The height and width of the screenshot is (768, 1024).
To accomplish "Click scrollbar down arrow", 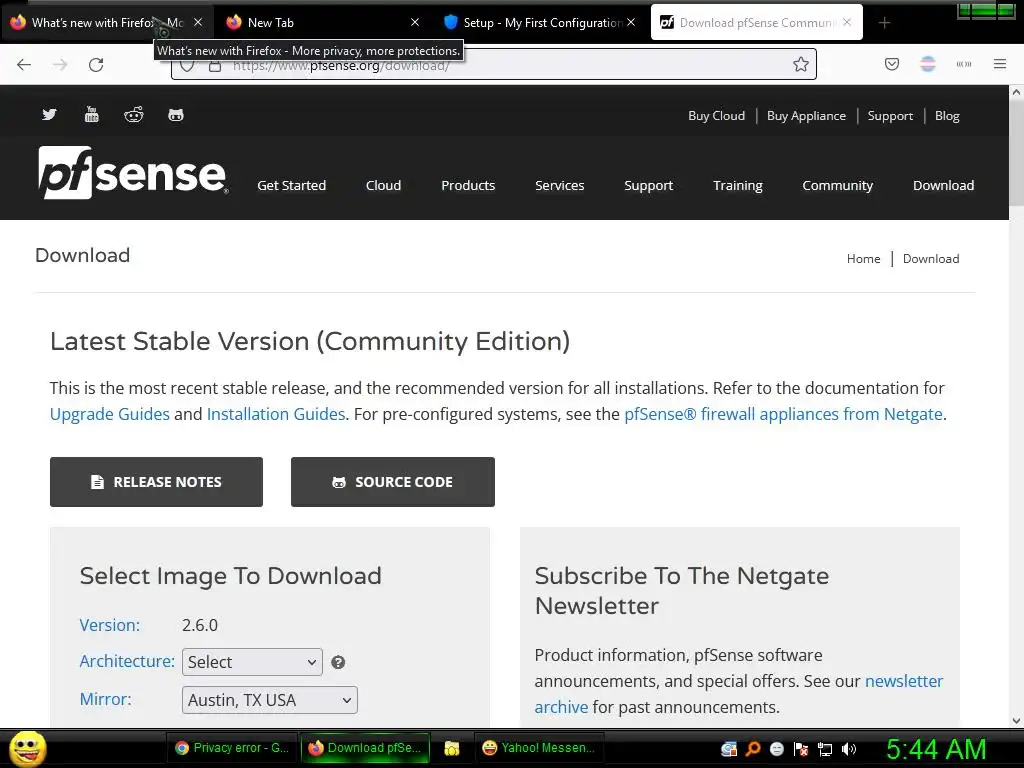I will pos(1016,720).
